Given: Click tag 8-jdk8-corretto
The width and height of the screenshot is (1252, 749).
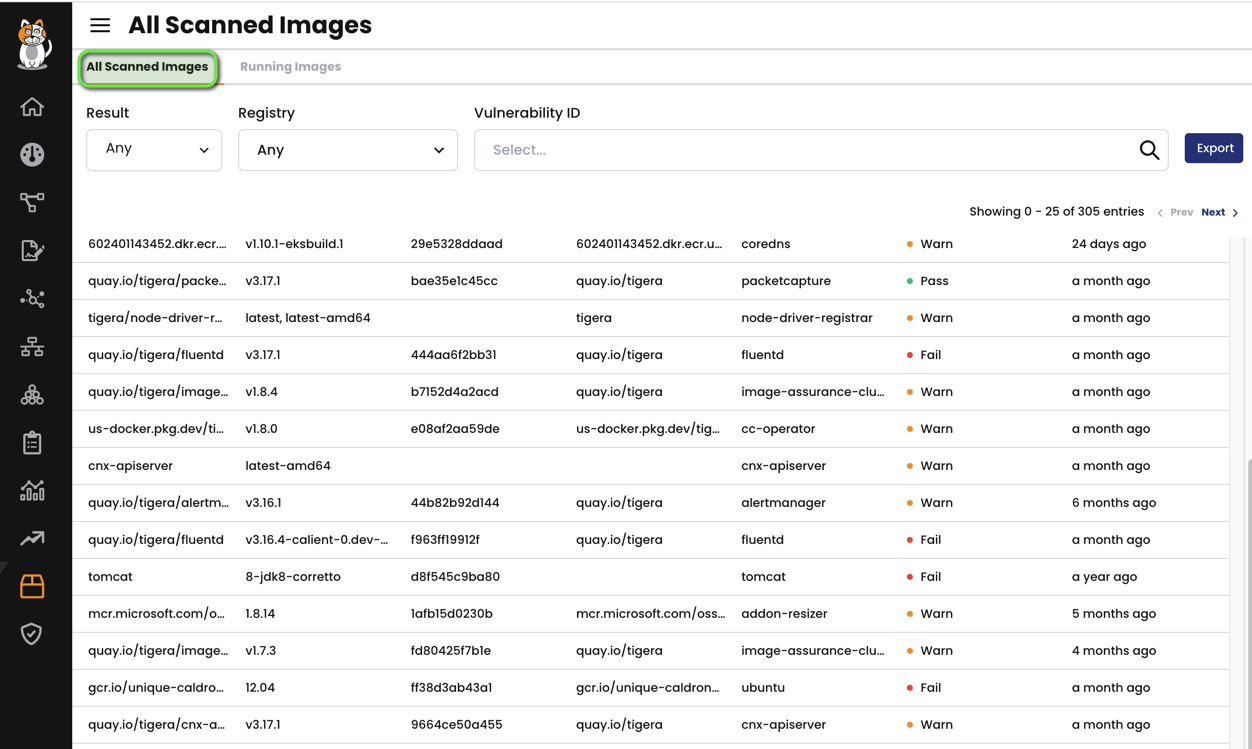Looking at the screenshot, I should click(293, 577).
